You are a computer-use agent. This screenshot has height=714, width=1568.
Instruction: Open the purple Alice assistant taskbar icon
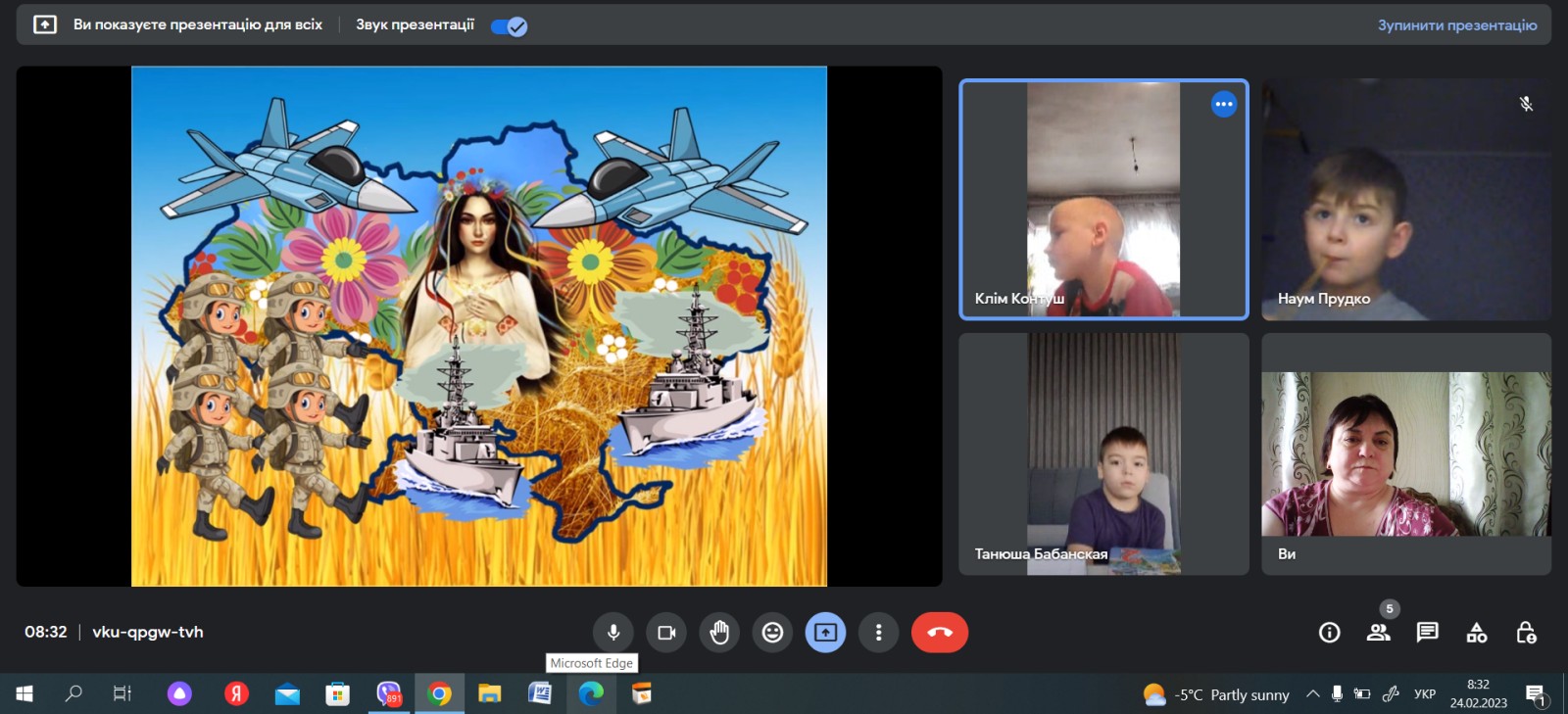pyautogui.click(x=179, y=693)
